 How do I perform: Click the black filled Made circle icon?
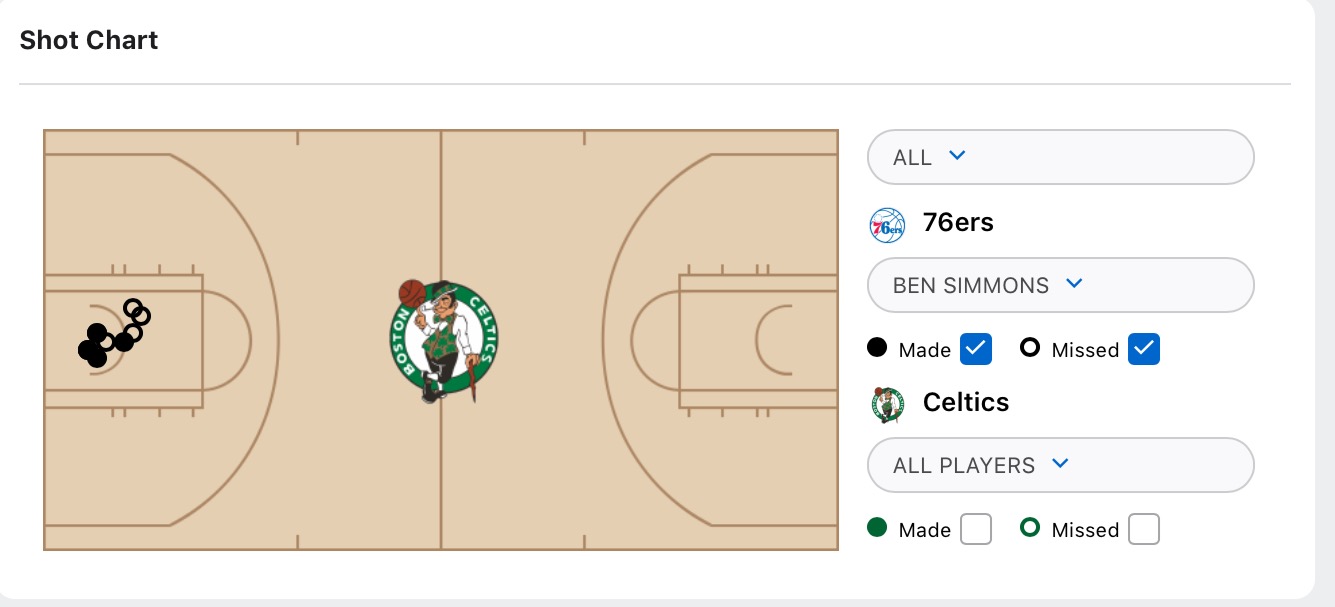click(x=877, y=348)
